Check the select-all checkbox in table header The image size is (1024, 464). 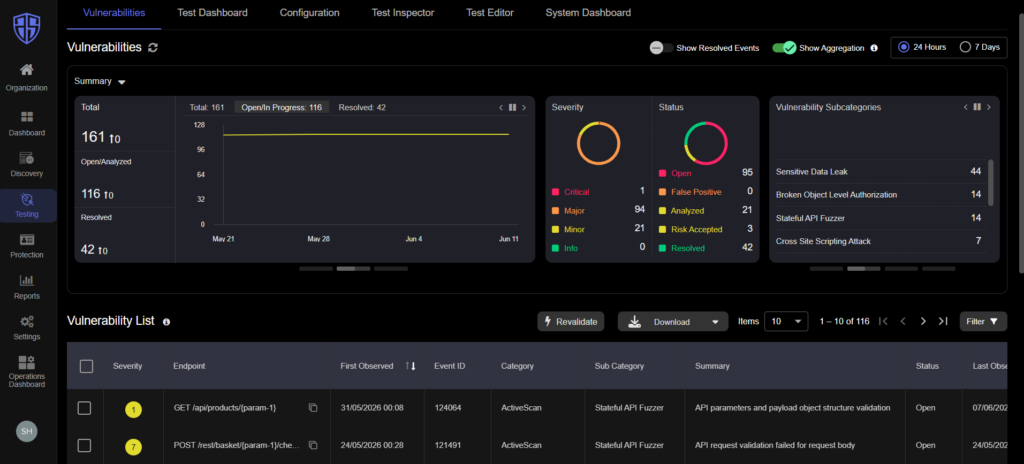click(86, 366)
